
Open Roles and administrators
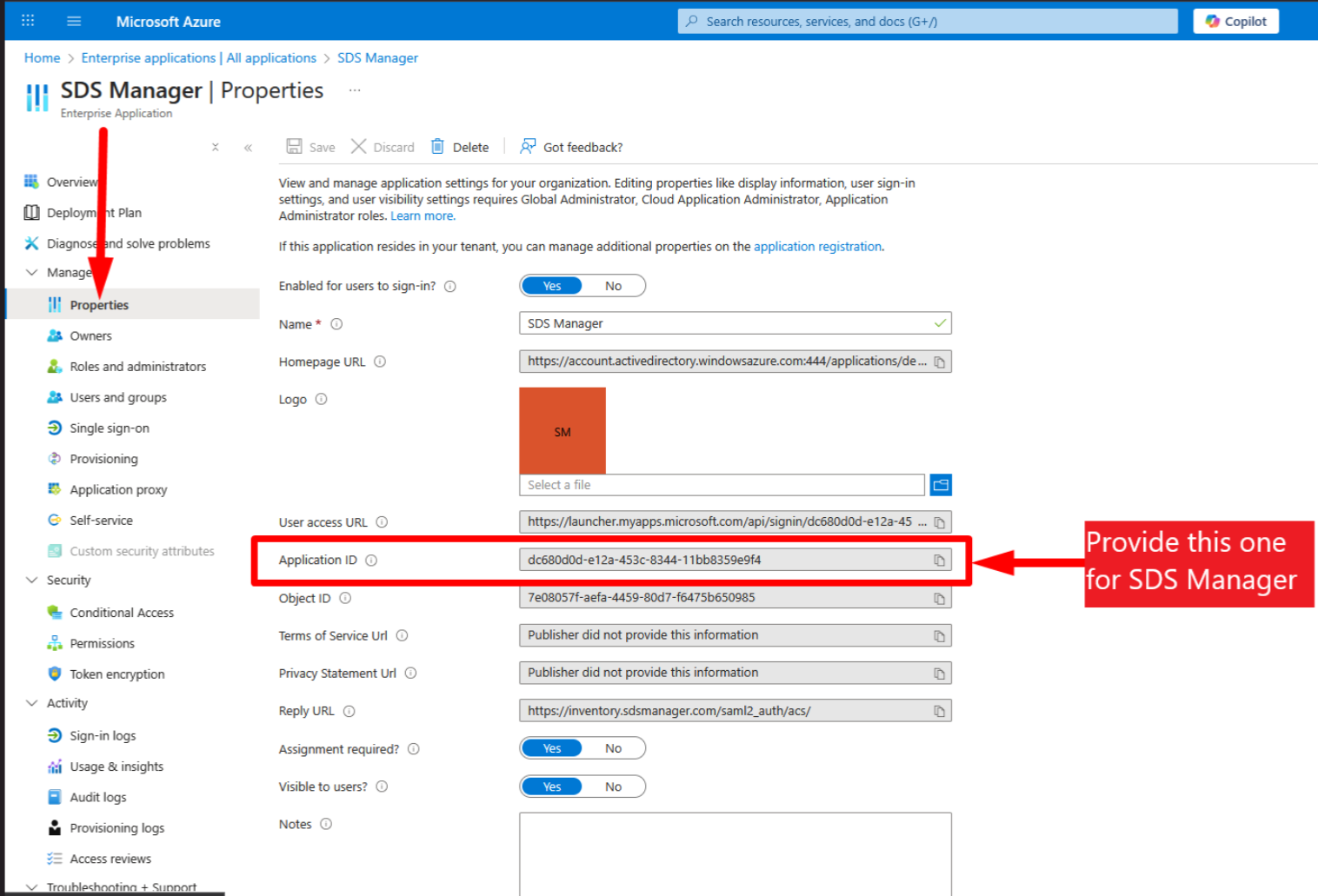[x=137, y=366]
